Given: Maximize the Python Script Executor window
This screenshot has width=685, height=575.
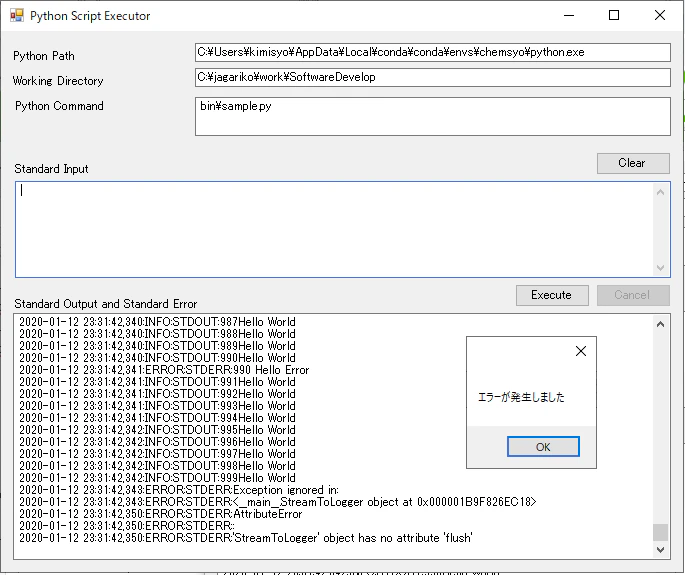Looking at the screenshot, I should 614,16.
